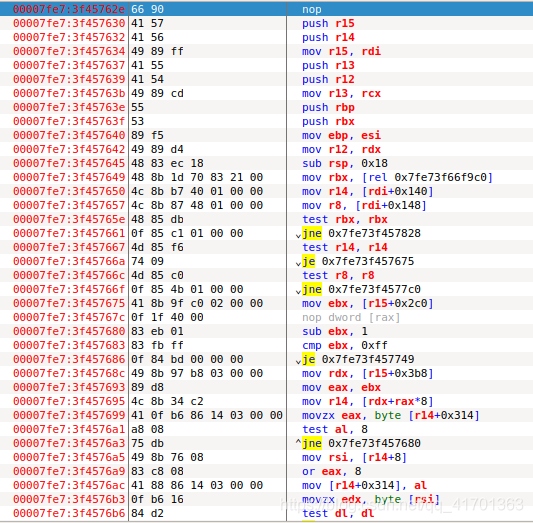Screen dimensions: 533x523
Task: Select bytes '4c 8b b7 40 01 00 00'
Action: coord(197,191)
